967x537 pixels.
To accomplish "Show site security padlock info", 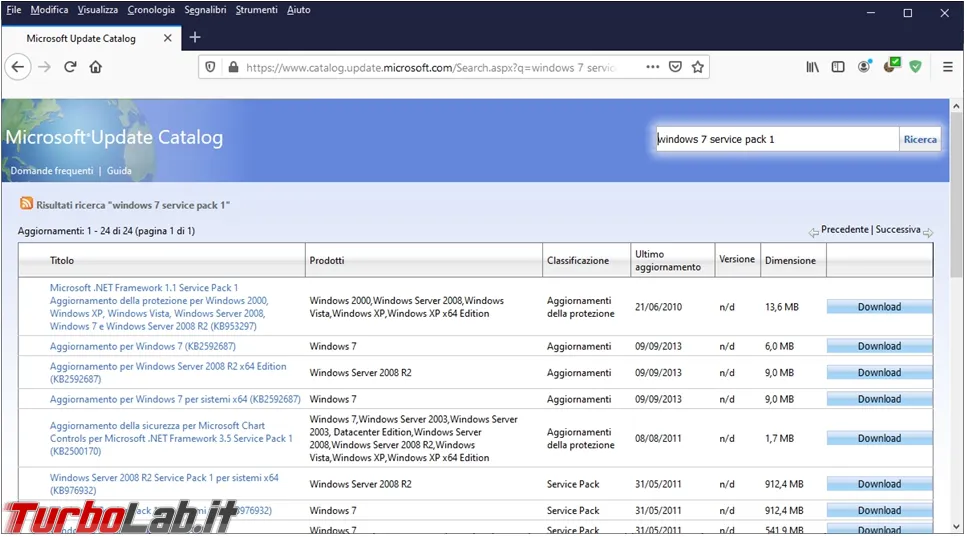I will pyautogui.click(x=233, y=67).
